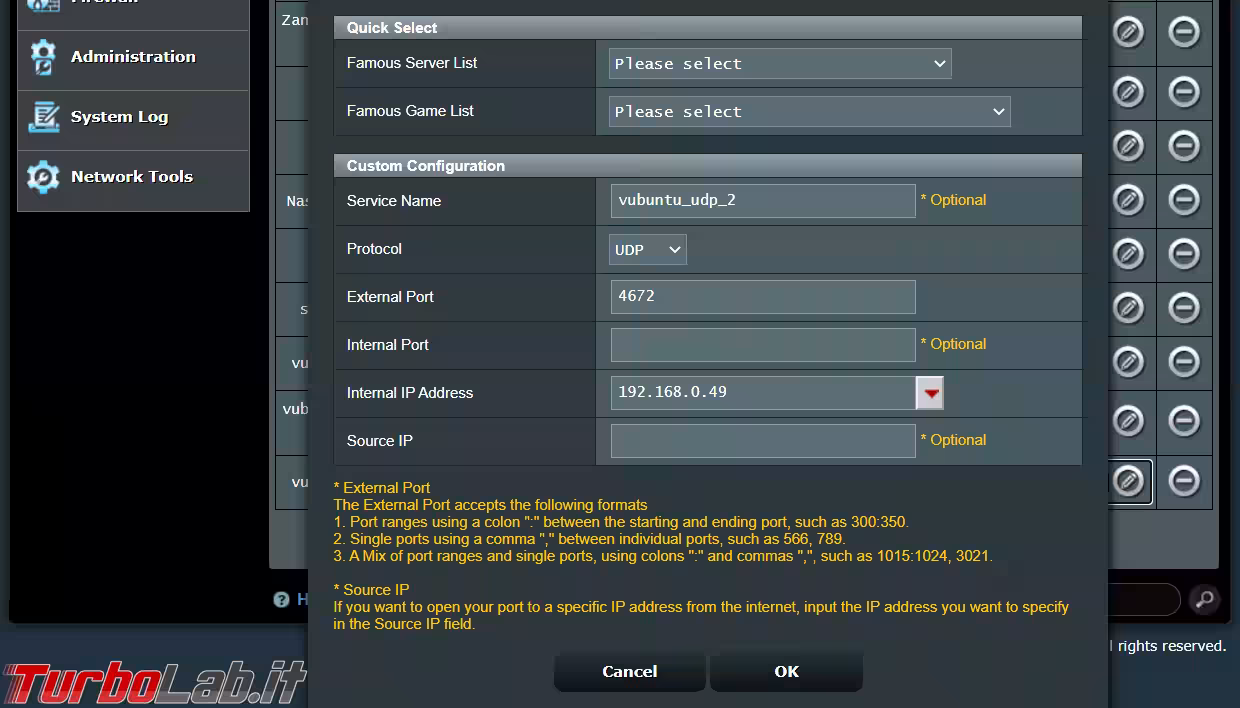Image resolution: width=1240 pixels, height=708 pixels.
Task: Click the edit pencil icon in the Zan row
Action: [x=1128, y=33]
